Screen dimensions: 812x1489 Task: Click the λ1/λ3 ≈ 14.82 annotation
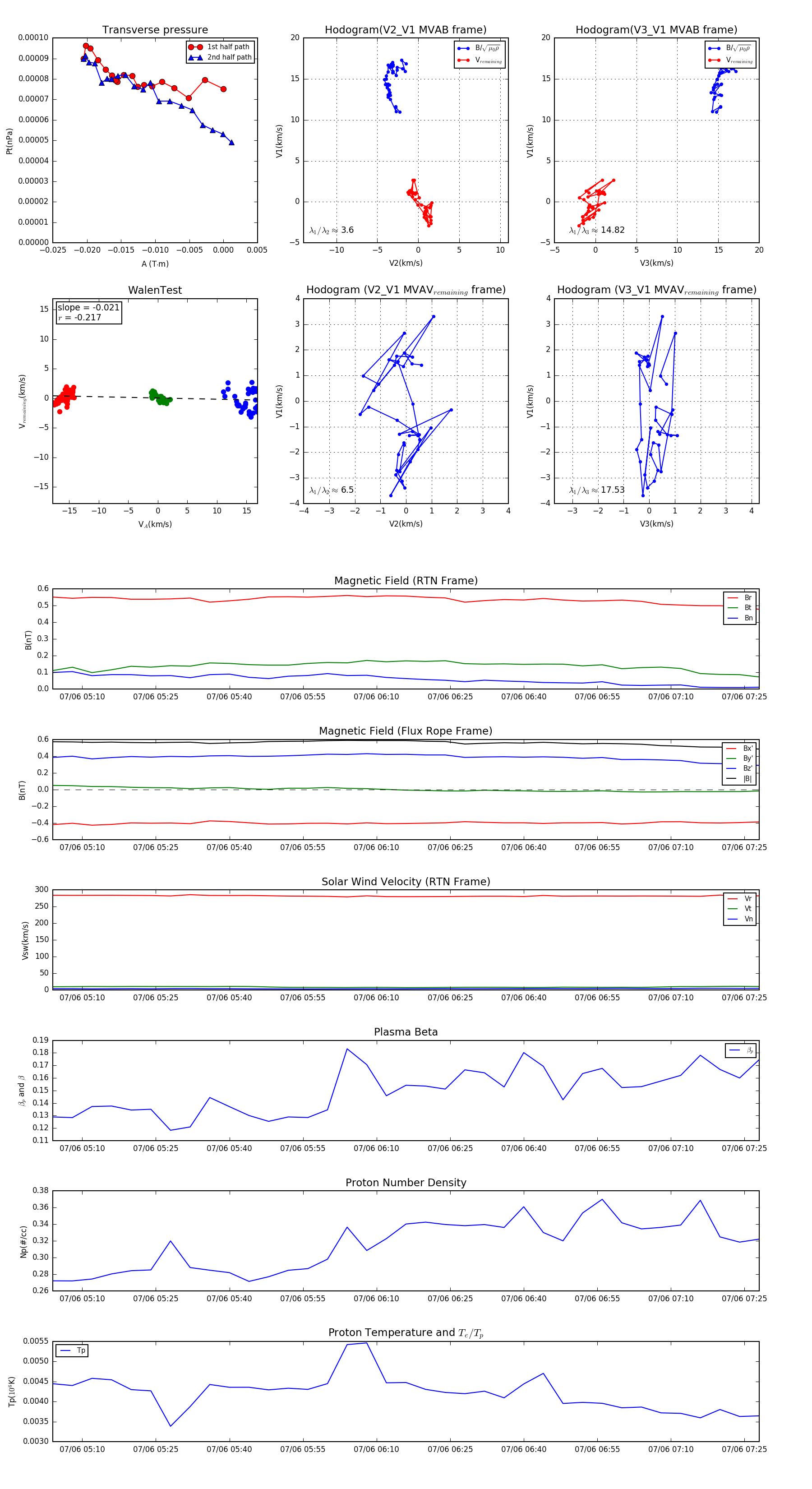click(597, 230)
